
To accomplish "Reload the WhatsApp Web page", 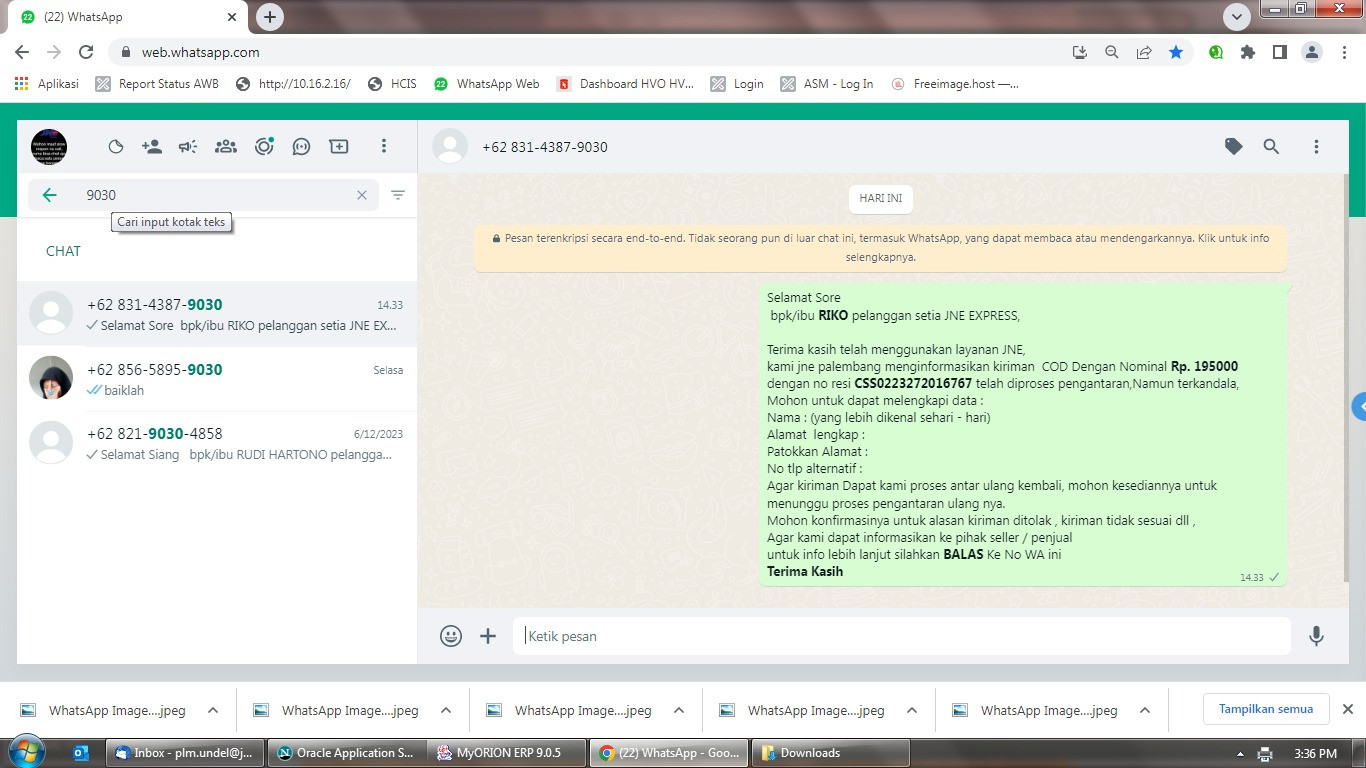I will [86, 52].
